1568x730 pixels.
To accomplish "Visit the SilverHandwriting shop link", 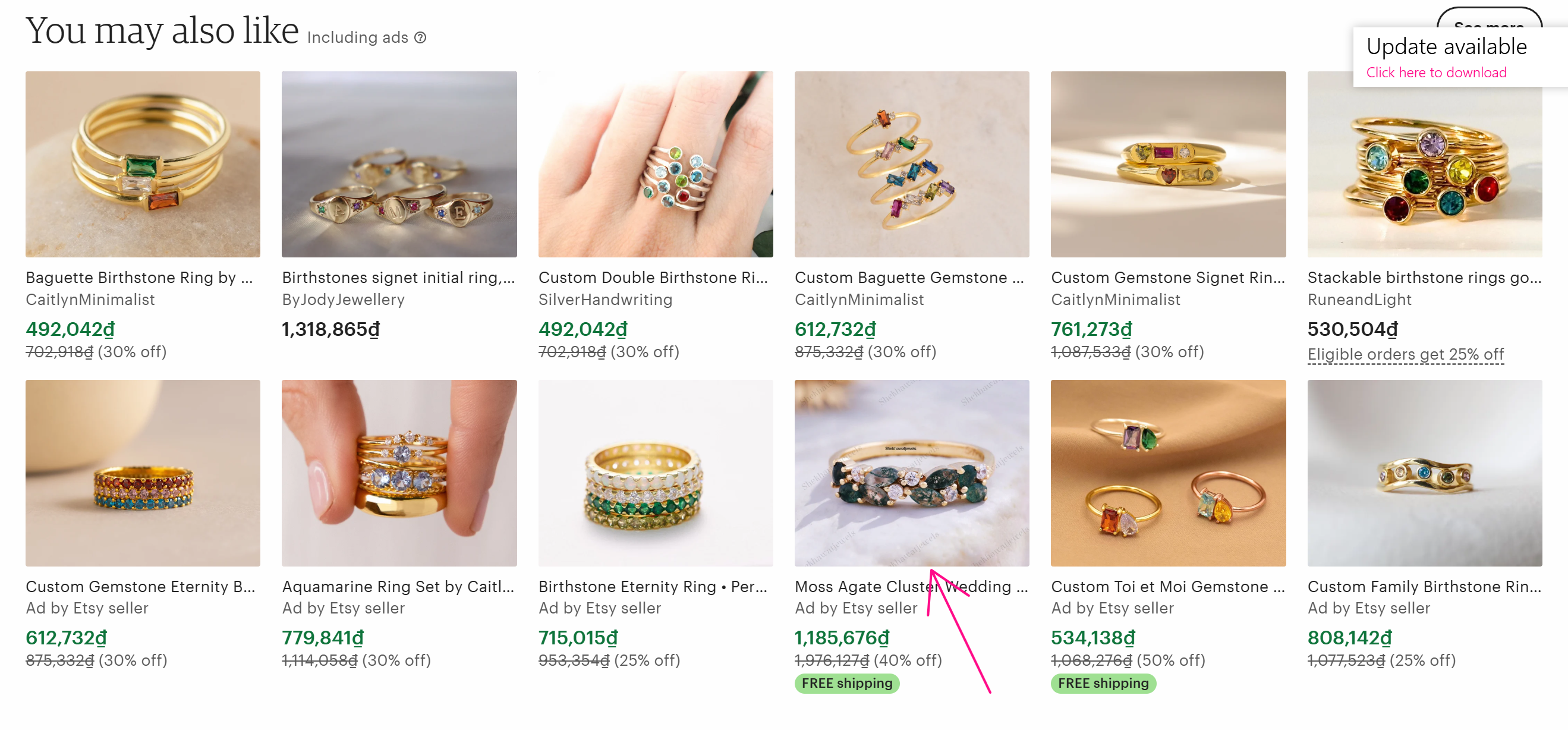I will 605,299.
